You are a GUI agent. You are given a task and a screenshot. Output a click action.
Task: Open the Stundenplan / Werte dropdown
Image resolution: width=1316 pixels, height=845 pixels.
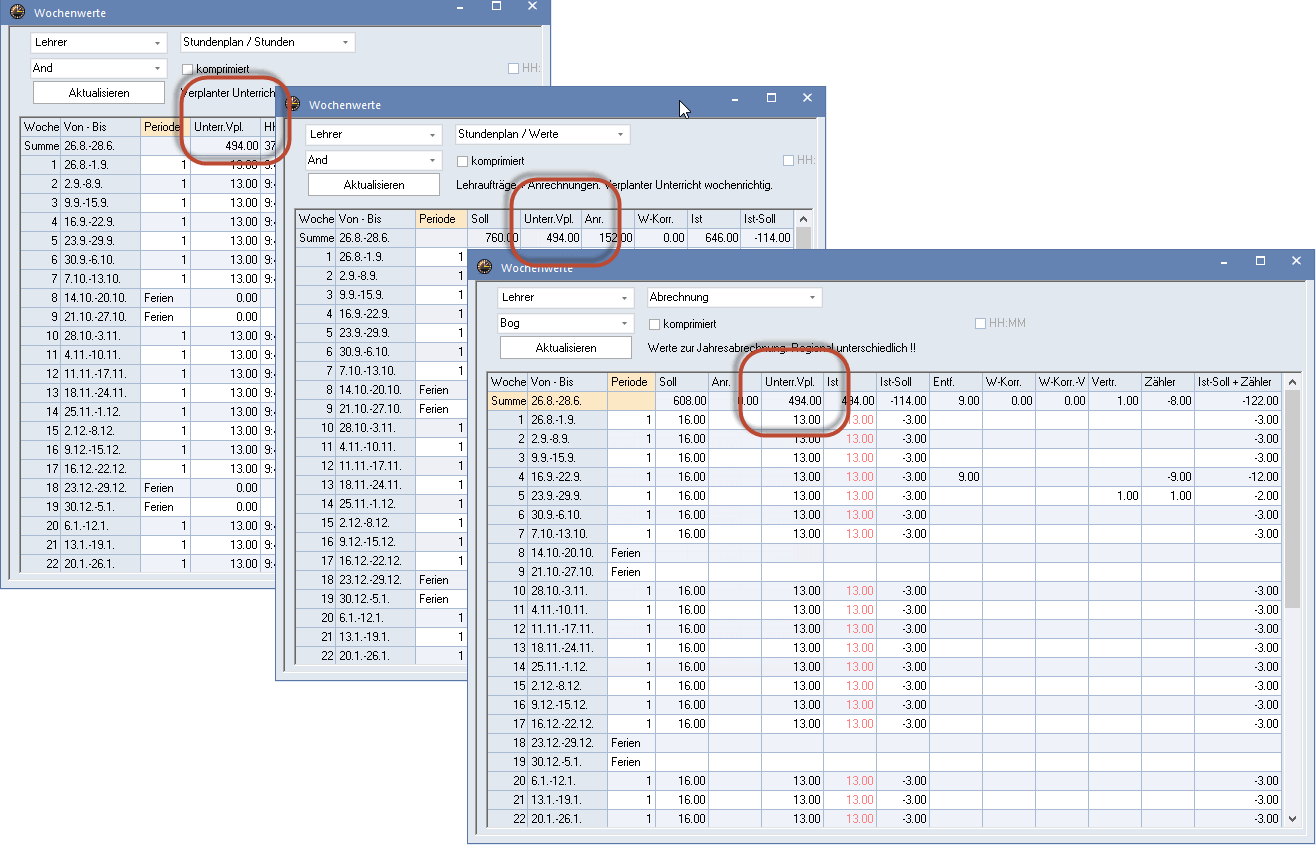(542, 134)
